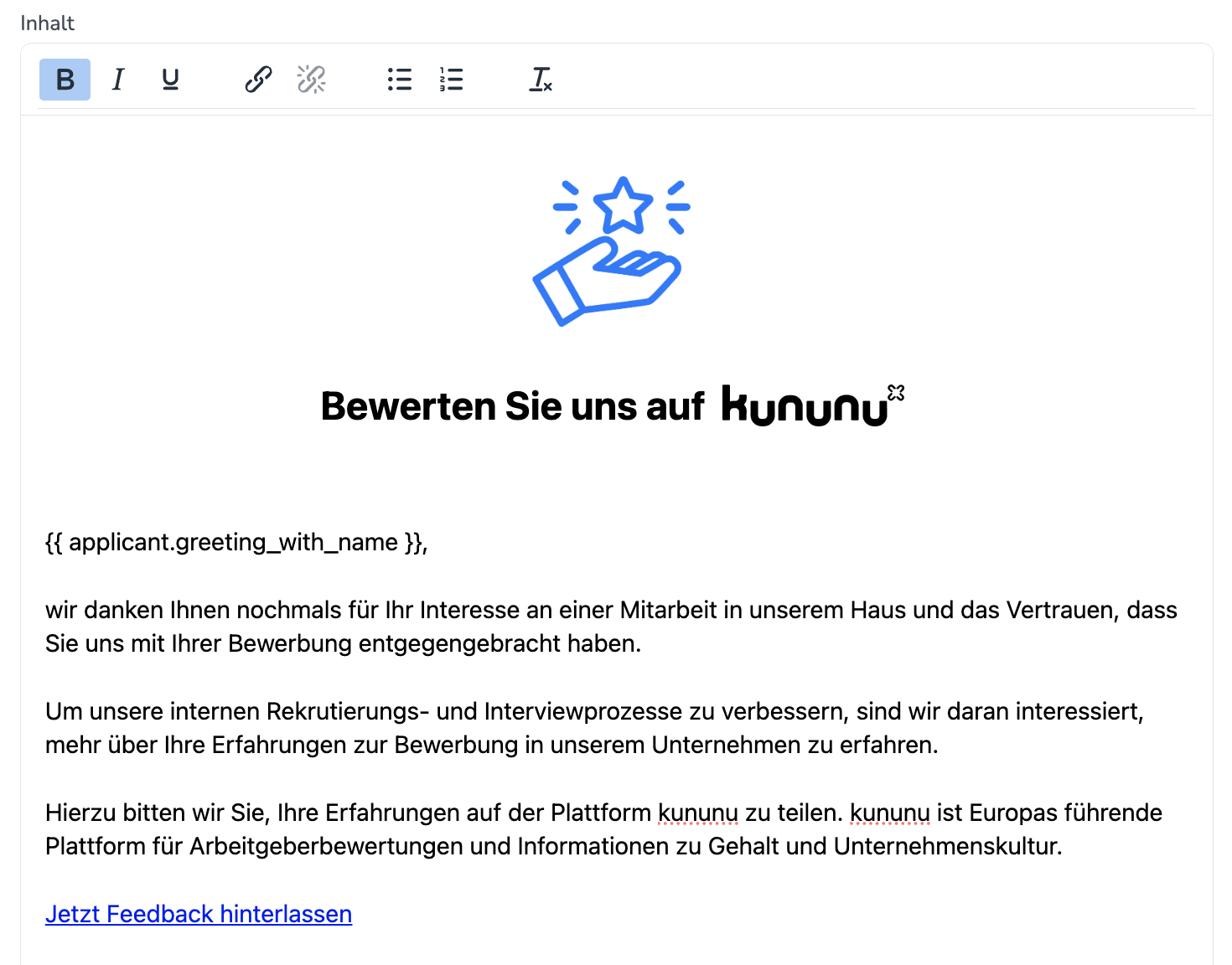Click the heading 'Bewerten Sie uns auf'
Viewport: 1232px width, 965px height.
coord(512,406)
